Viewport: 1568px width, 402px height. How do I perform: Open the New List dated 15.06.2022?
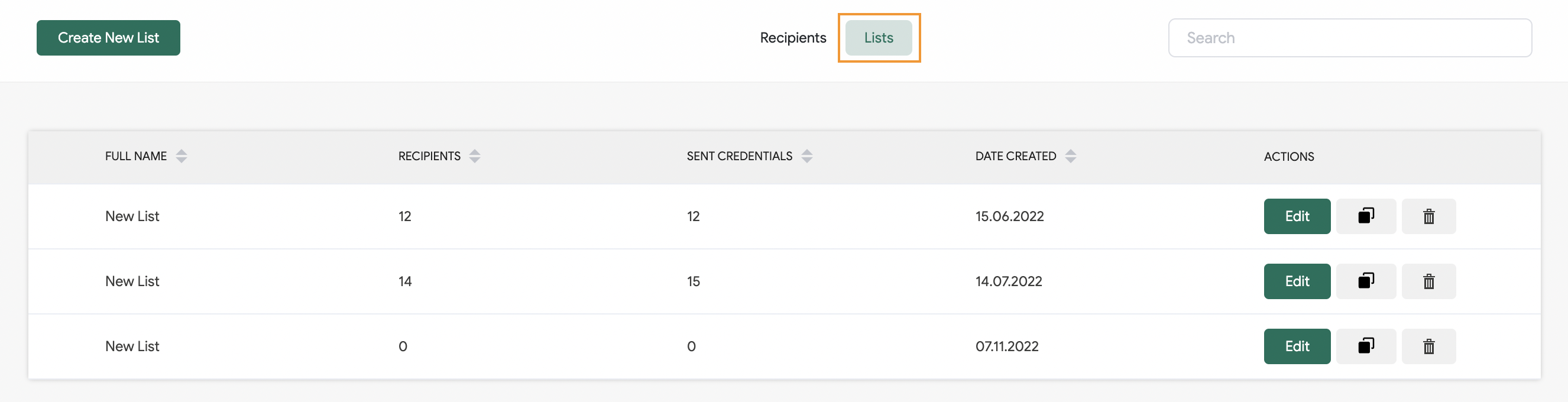coord(132,216)
